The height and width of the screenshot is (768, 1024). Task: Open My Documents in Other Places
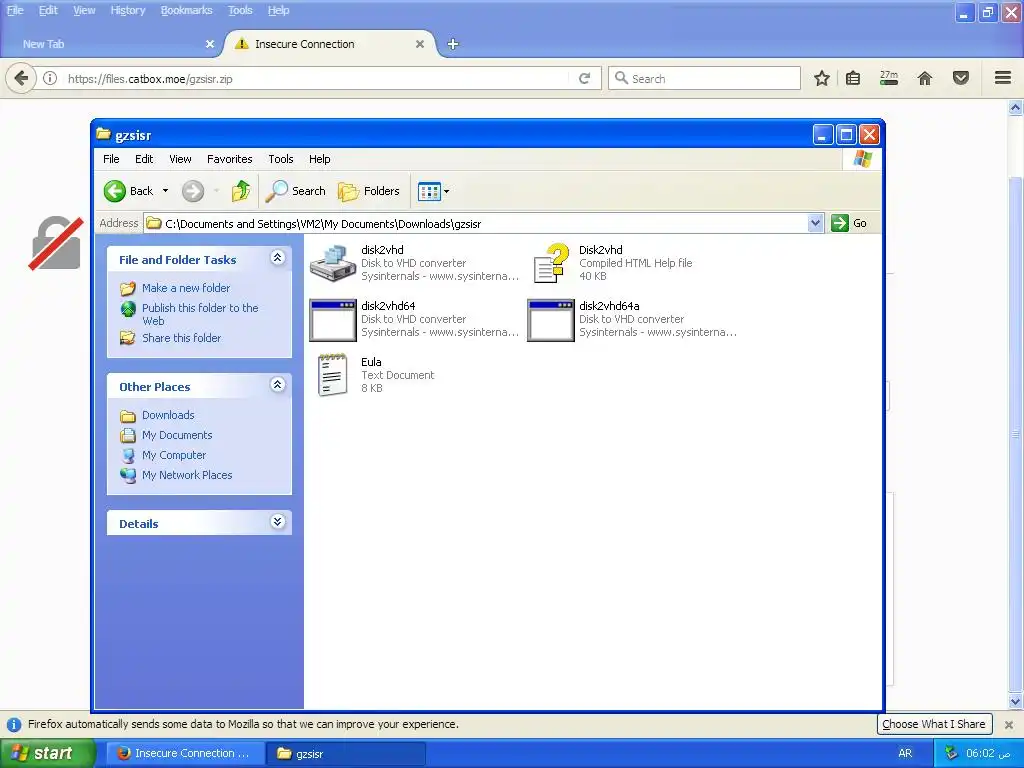[177, 435]
